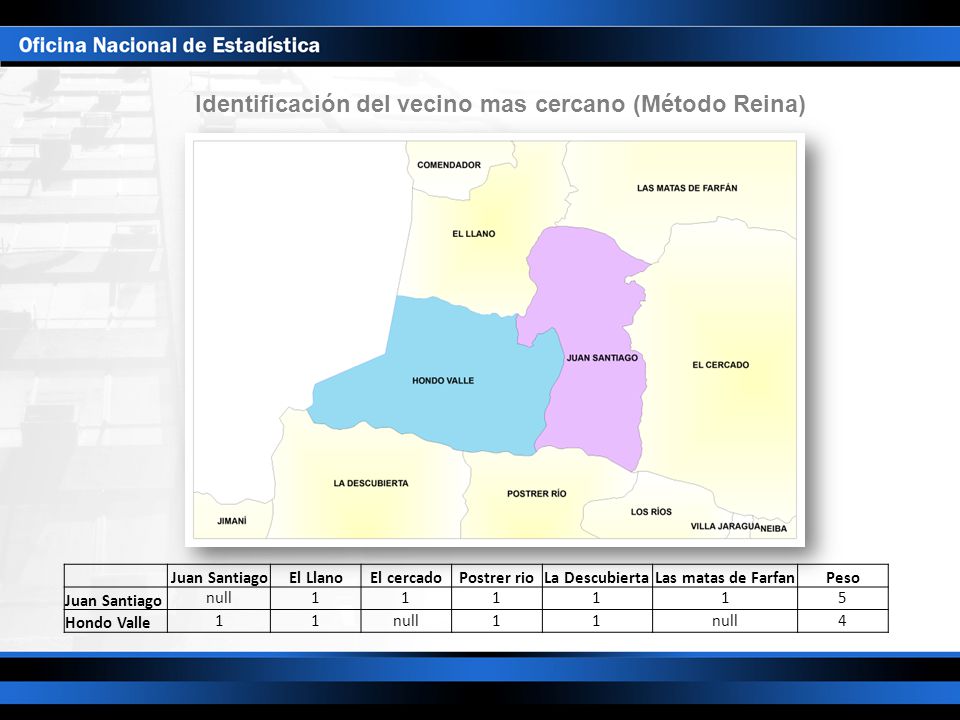Click the EL CERCADO map label

721,365
